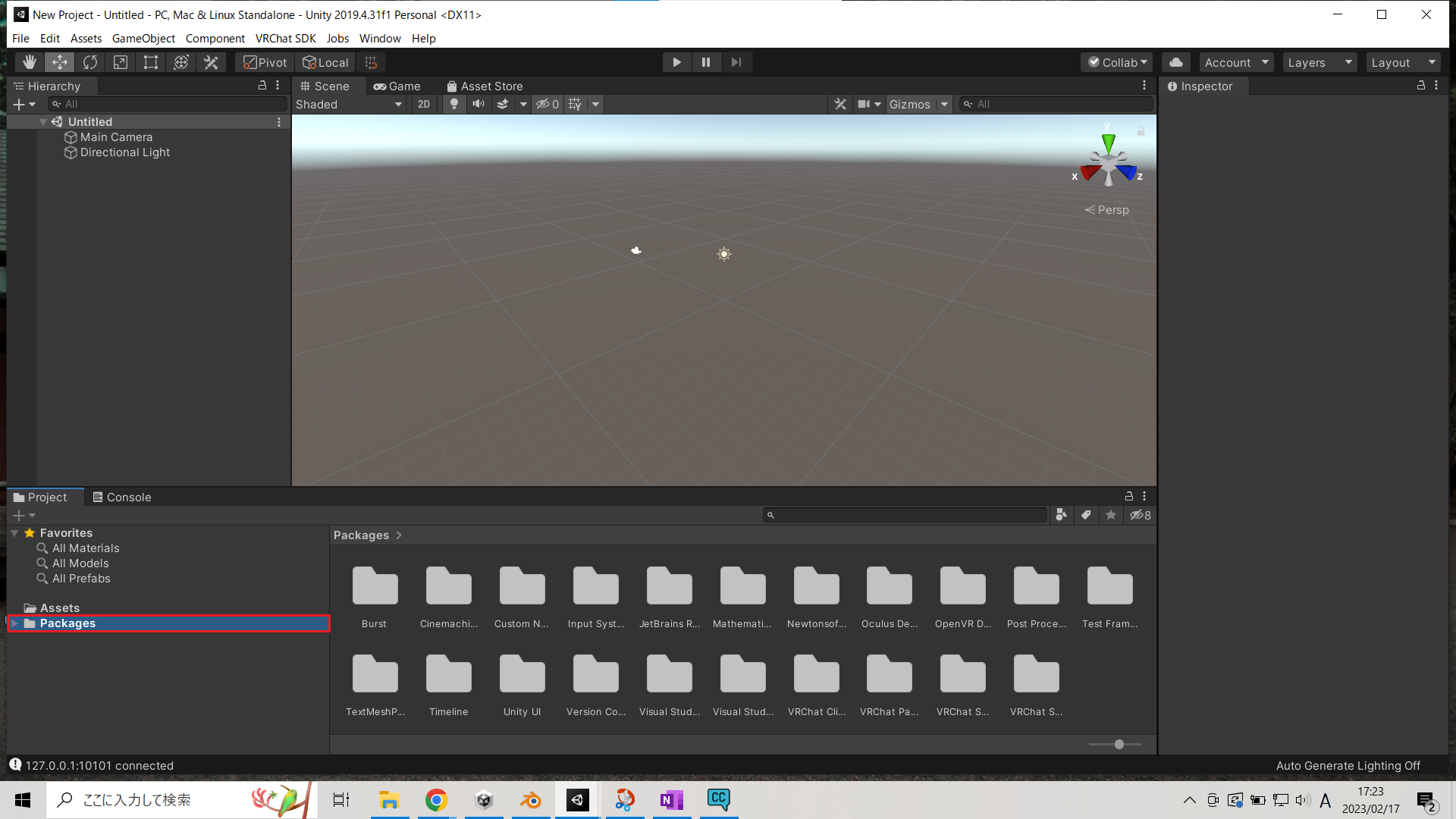Open the Shaded draw mode dropdown
The image size is (1456, 819).
[348, 104]
